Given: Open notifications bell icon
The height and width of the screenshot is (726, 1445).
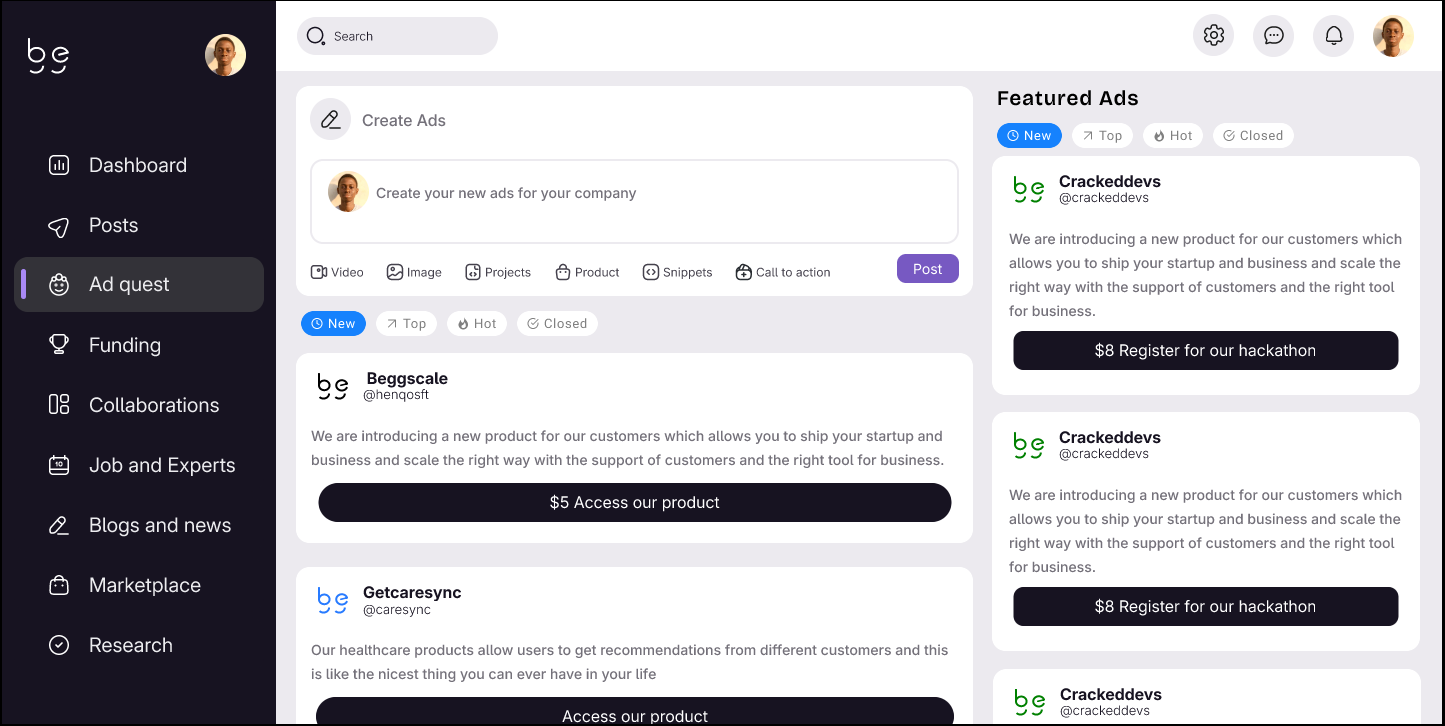Looking at the screenshot, I should point(1333,36).
